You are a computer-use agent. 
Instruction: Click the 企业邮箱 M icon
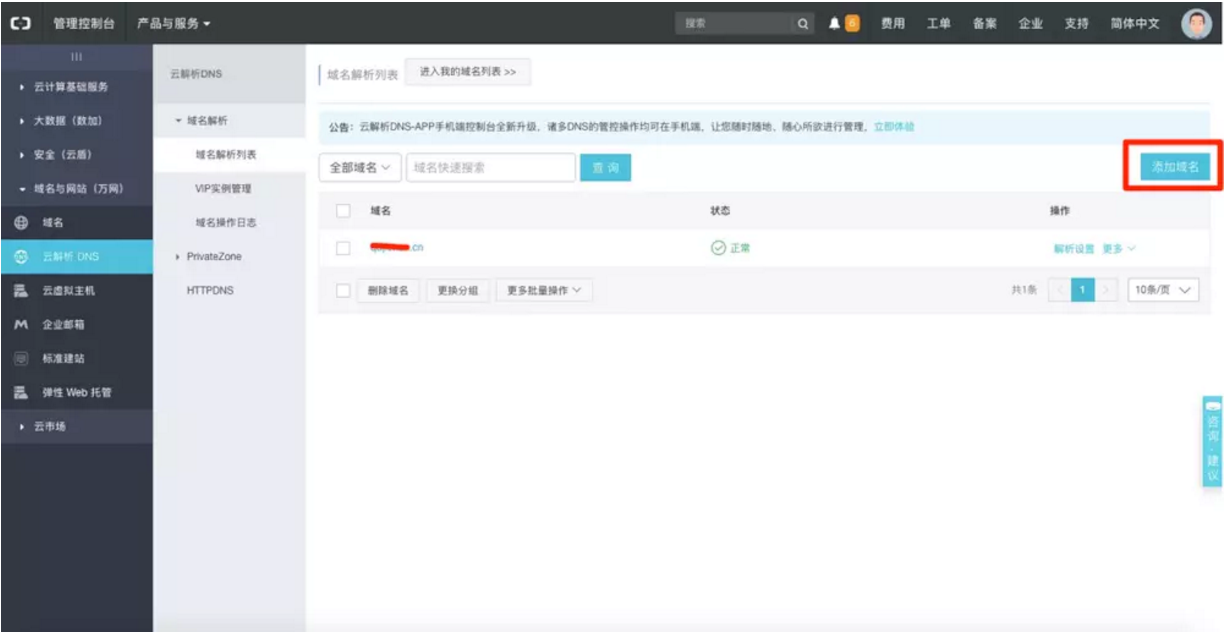click(21, 325)
